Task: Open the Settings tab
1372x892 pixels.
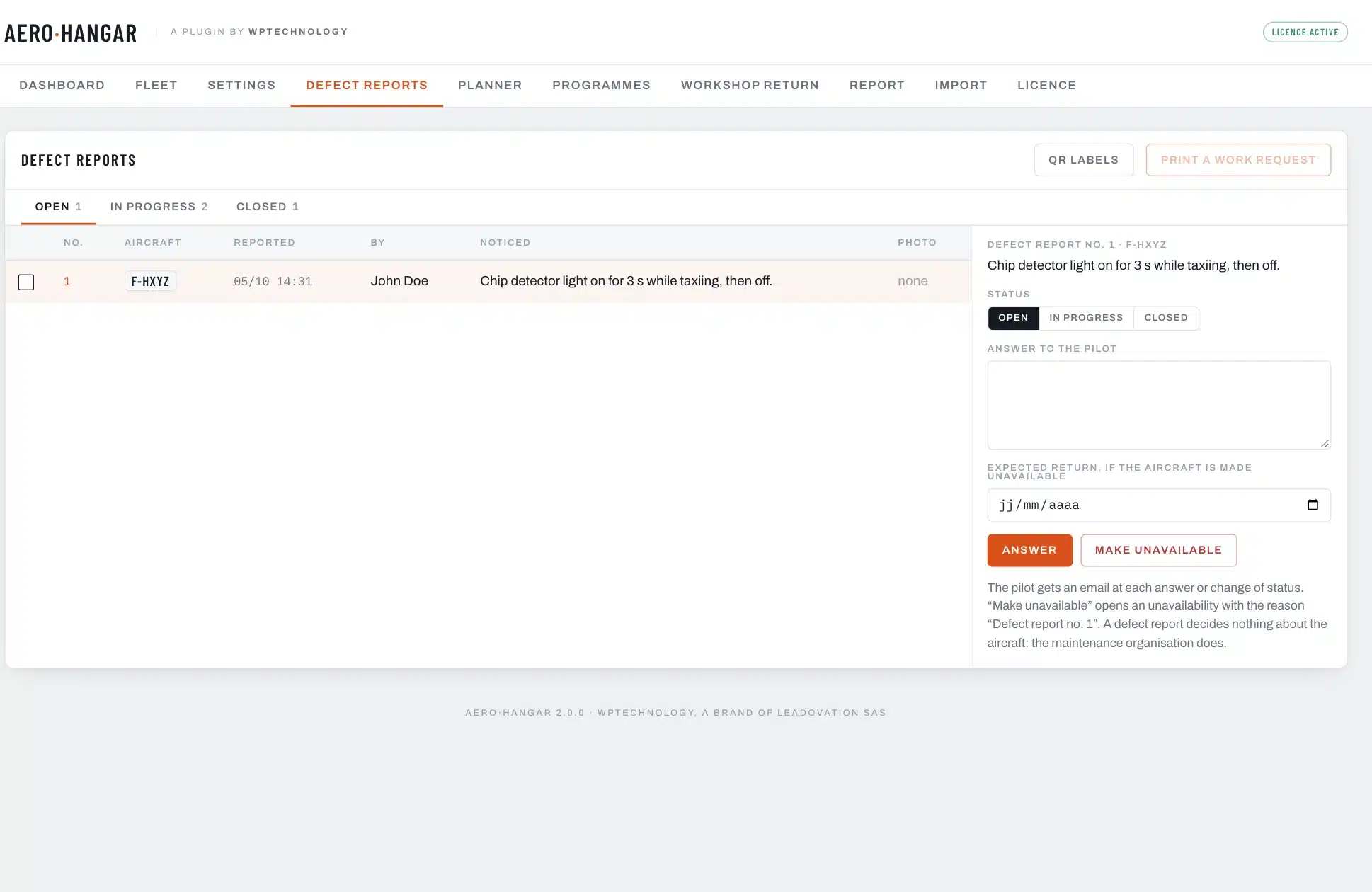Action: (241, 85)
